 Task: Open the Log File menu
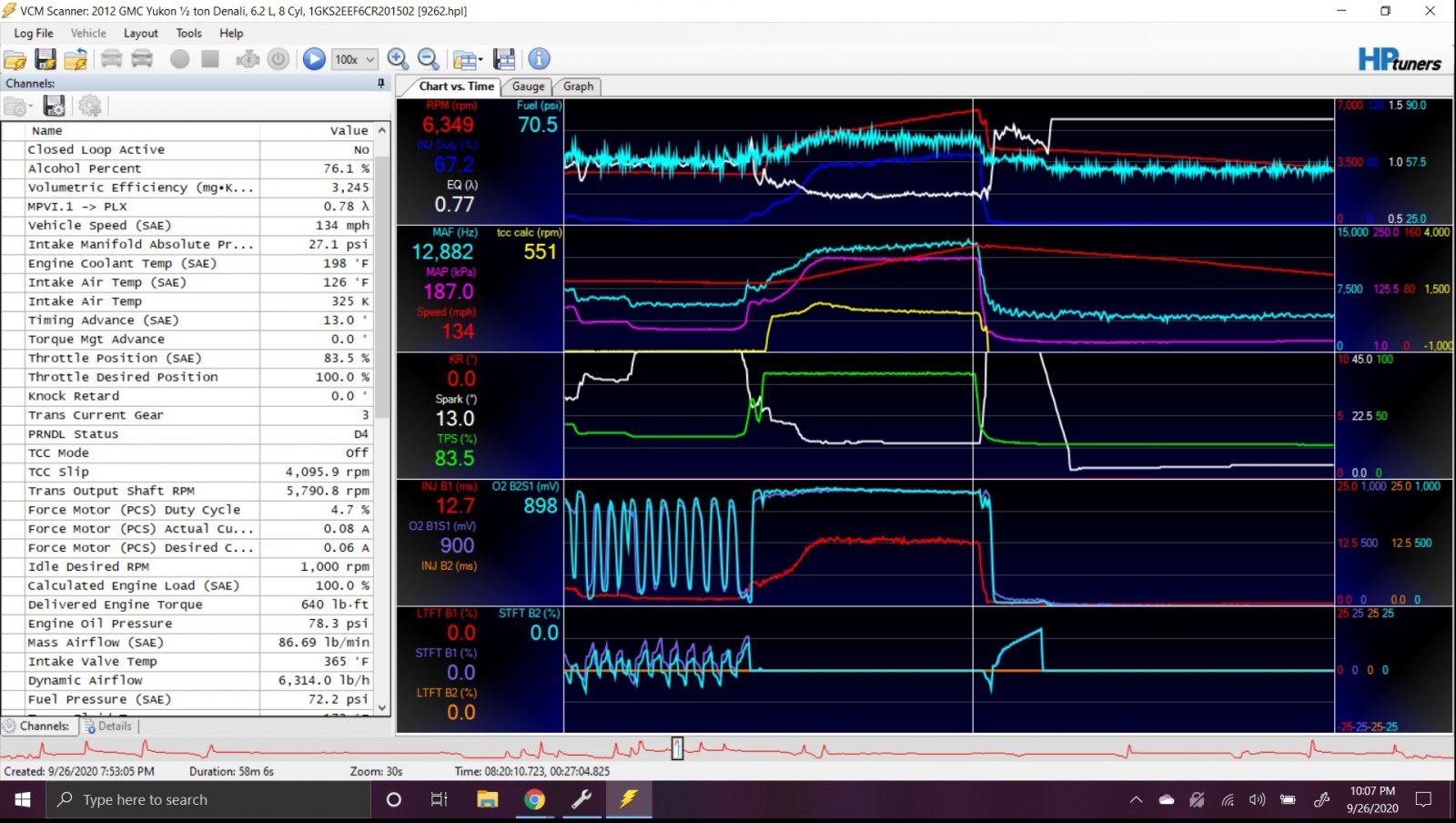point(34,33)
